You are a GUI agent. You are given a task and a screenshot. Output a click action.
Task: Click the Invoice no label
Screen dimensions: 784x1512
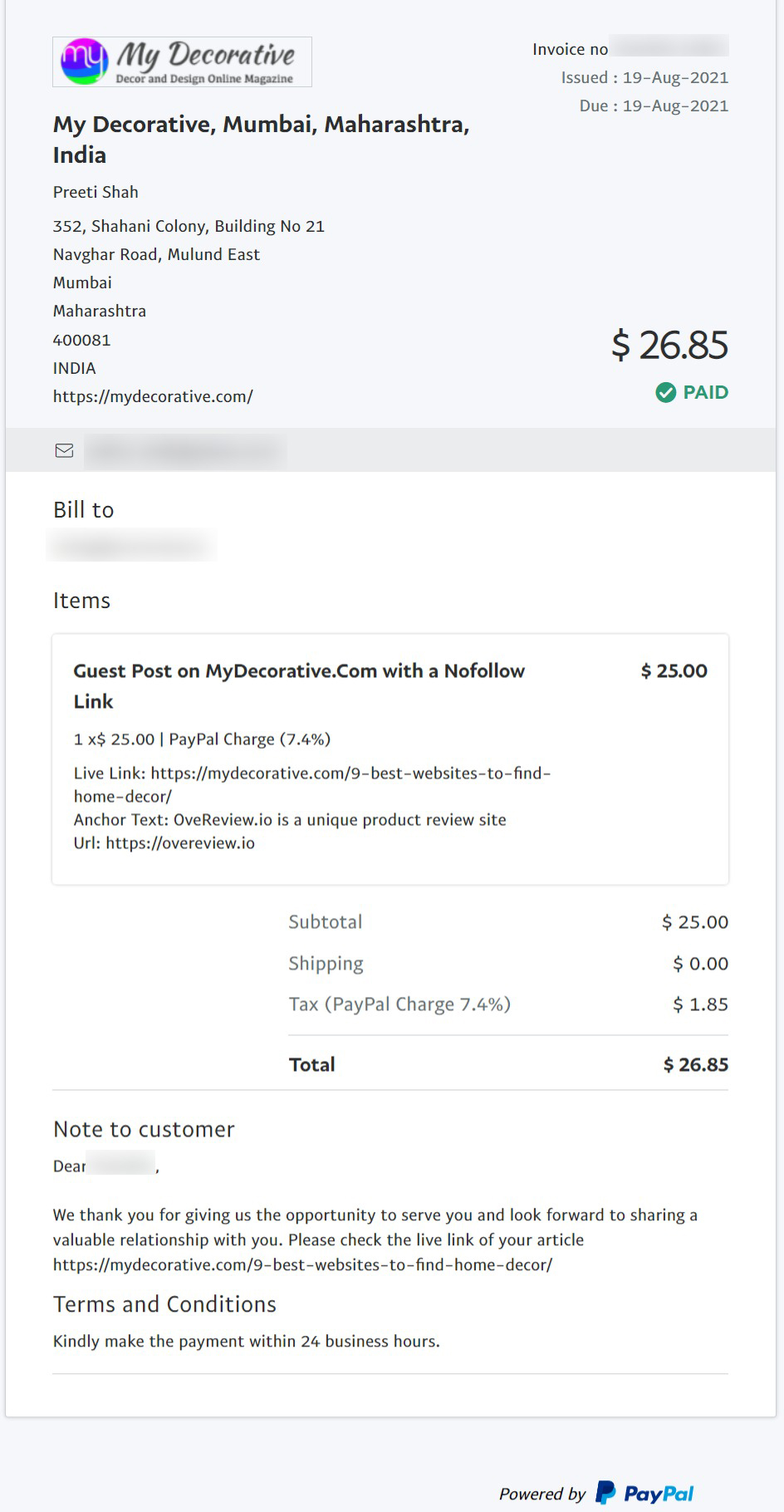[x=570, y=49]
